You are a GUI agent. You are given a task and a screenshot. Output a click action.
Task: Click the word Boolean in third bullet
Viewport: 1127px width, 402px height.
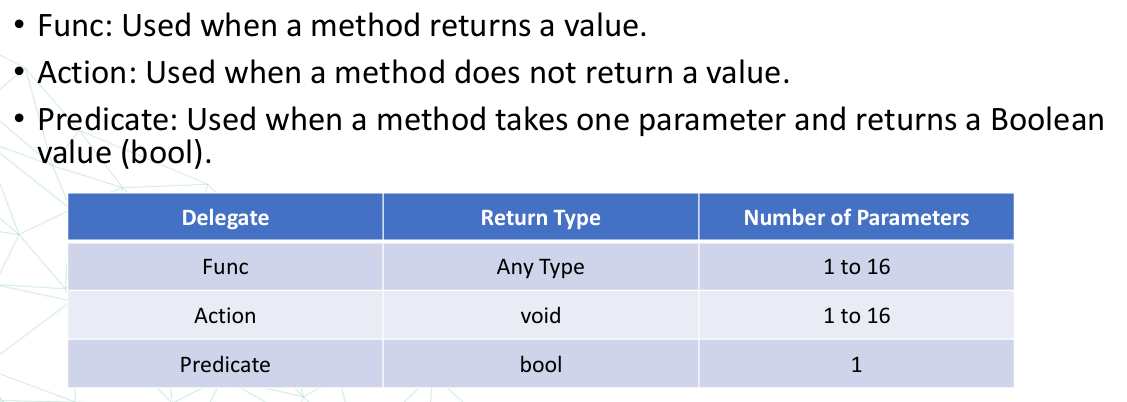[1047, 119]
